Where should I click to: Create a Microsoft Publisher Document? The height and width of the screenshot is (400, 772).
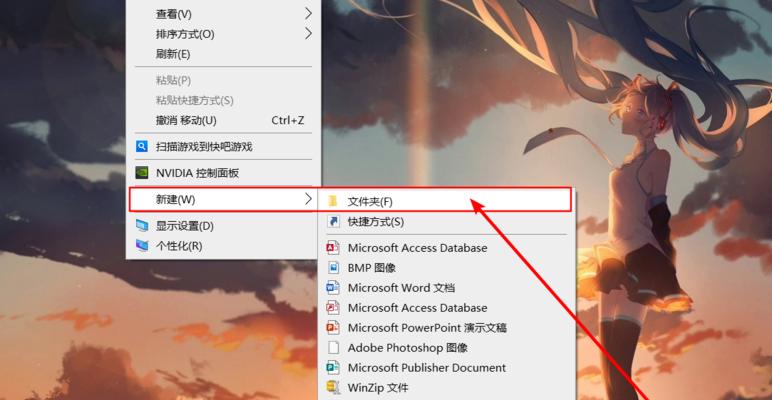447,367
